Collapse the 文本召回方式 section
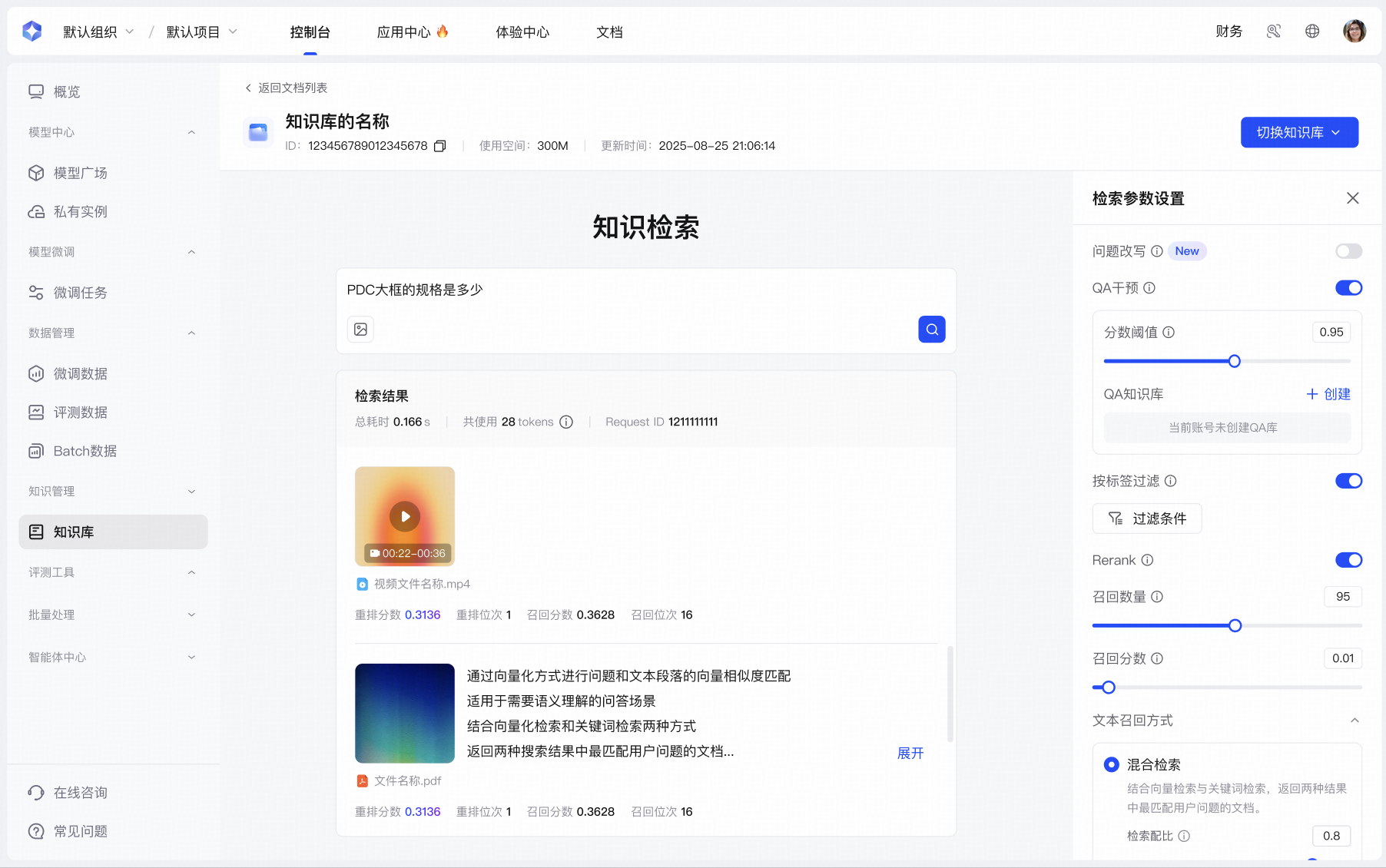The image size is (1386, 868). click(x=1354, y=721)
